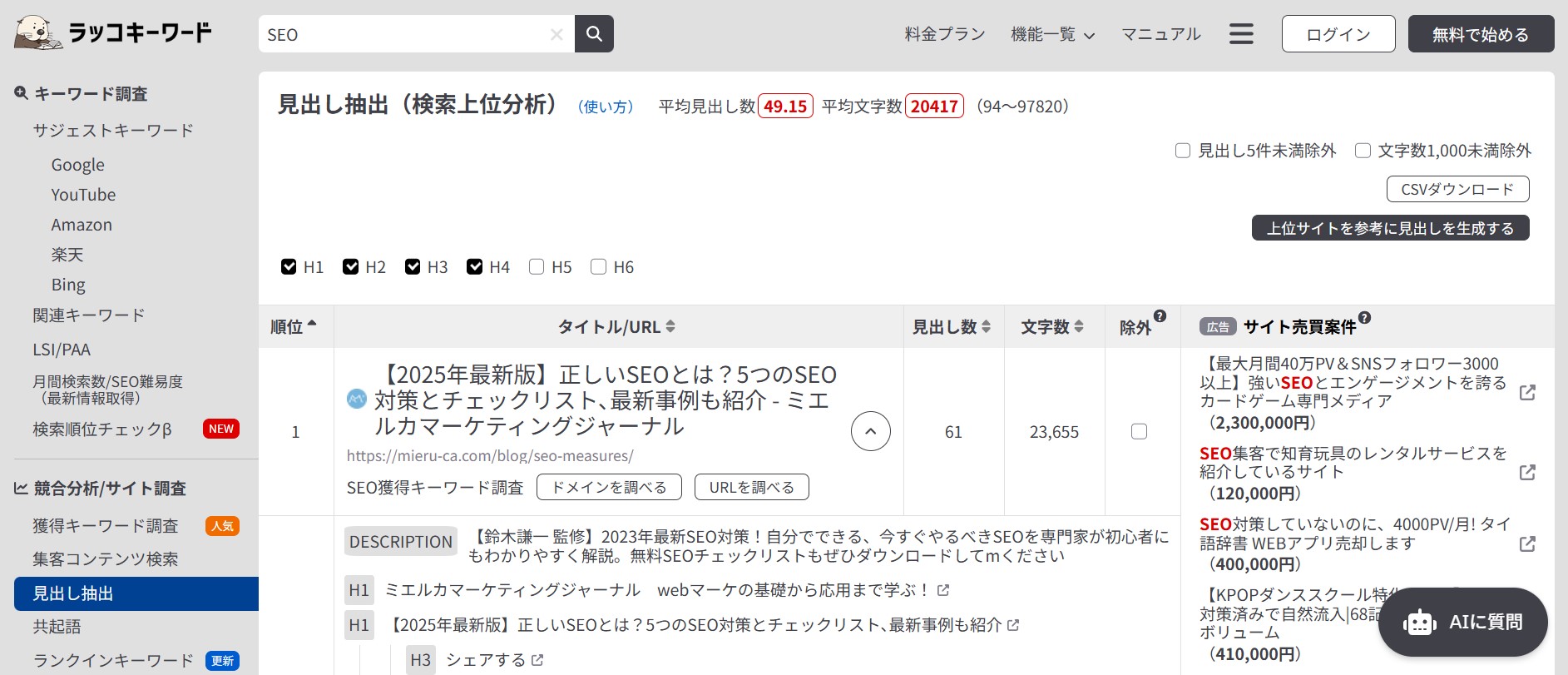The image size is (1568, 675).
Task: Select 楽天 in the sidebar
Action: coord(67,255)
